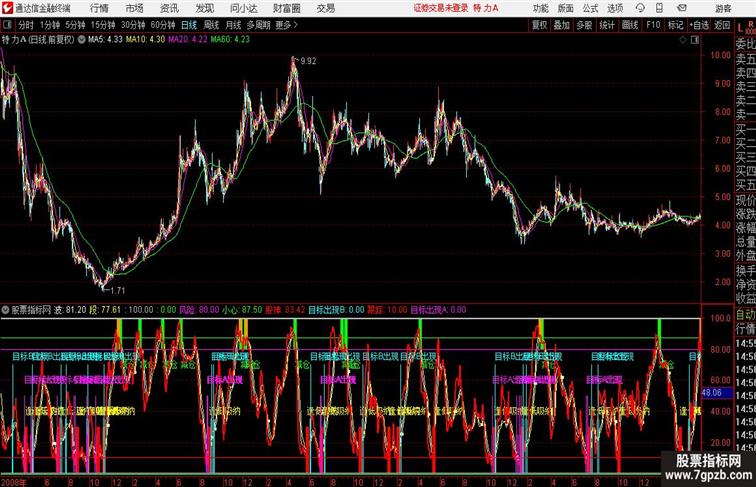Switch to the 周线 period tab
Image resolution: width=756 pixels, height=487 pixels.
(211, 25)
